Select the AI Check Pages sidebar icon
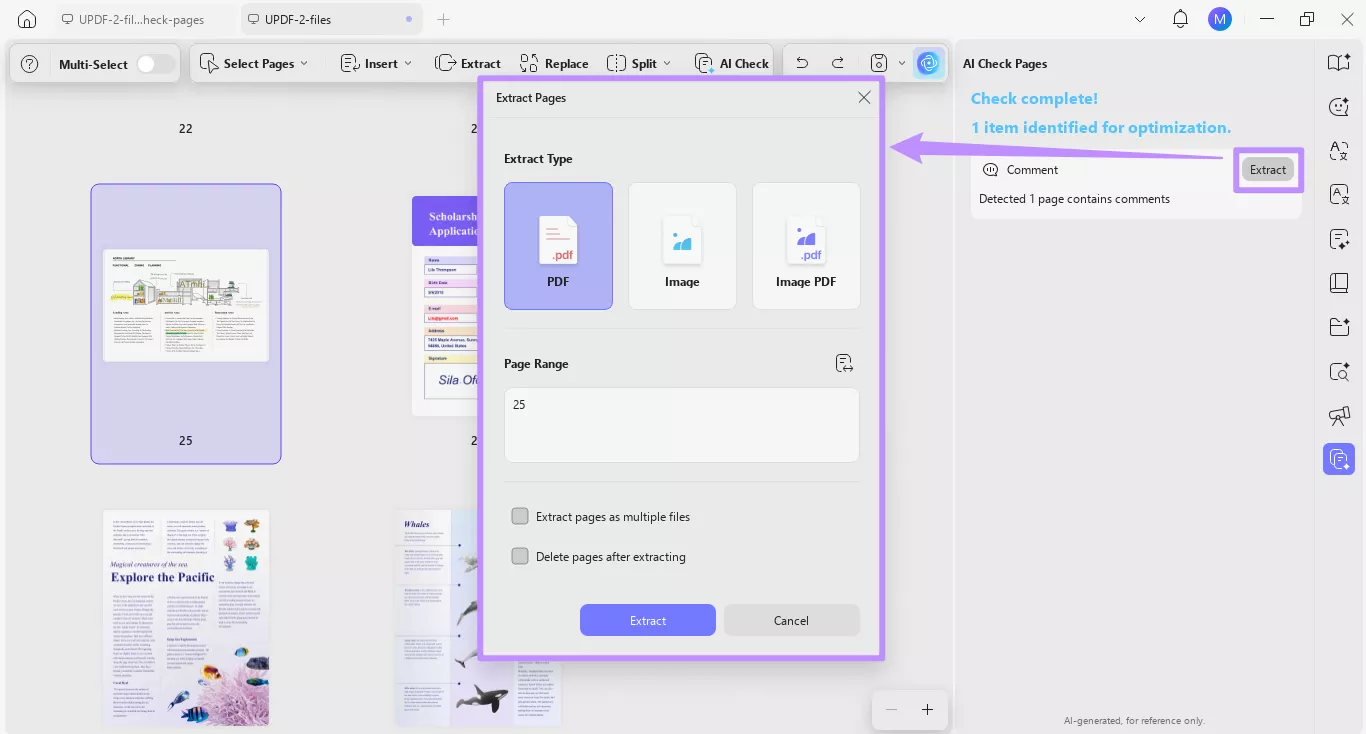 point(1339,459)
